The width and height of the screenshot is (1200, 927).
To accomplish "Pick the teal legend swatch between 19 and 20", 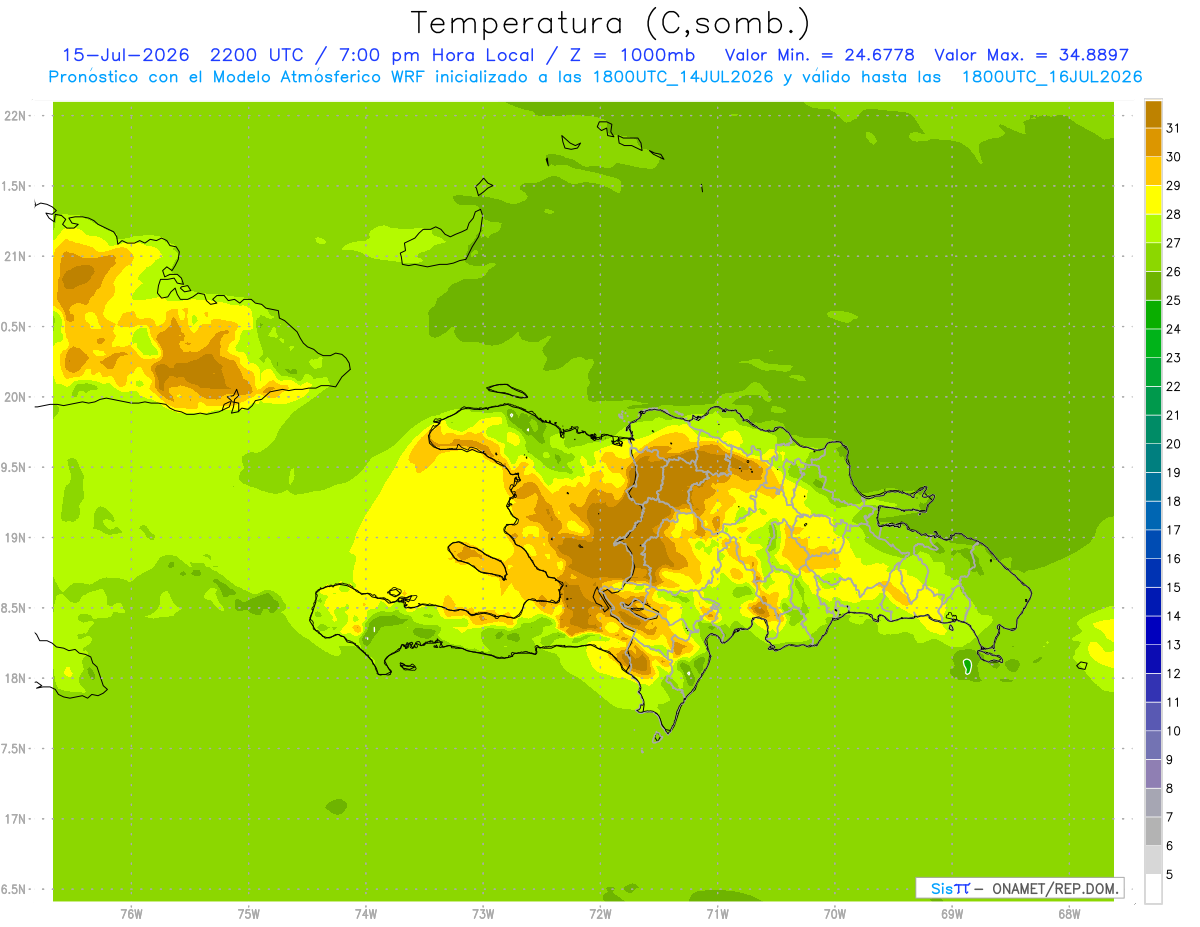I will (x=1153, y=458).
